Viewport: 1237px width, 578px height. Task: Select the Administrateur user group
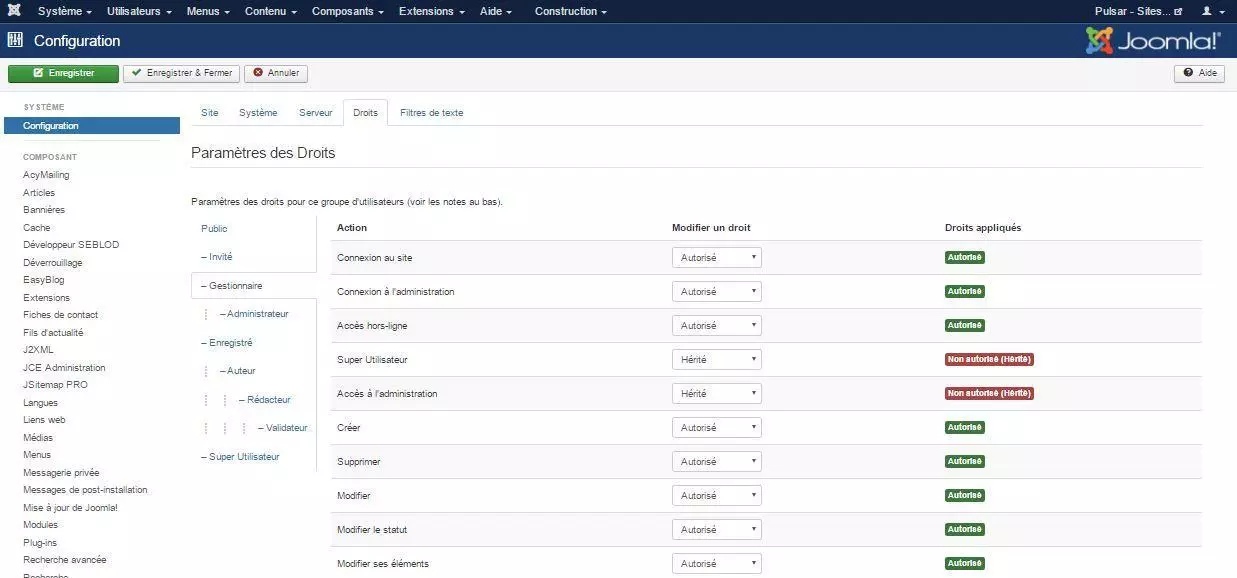click(x=254, y=314)
